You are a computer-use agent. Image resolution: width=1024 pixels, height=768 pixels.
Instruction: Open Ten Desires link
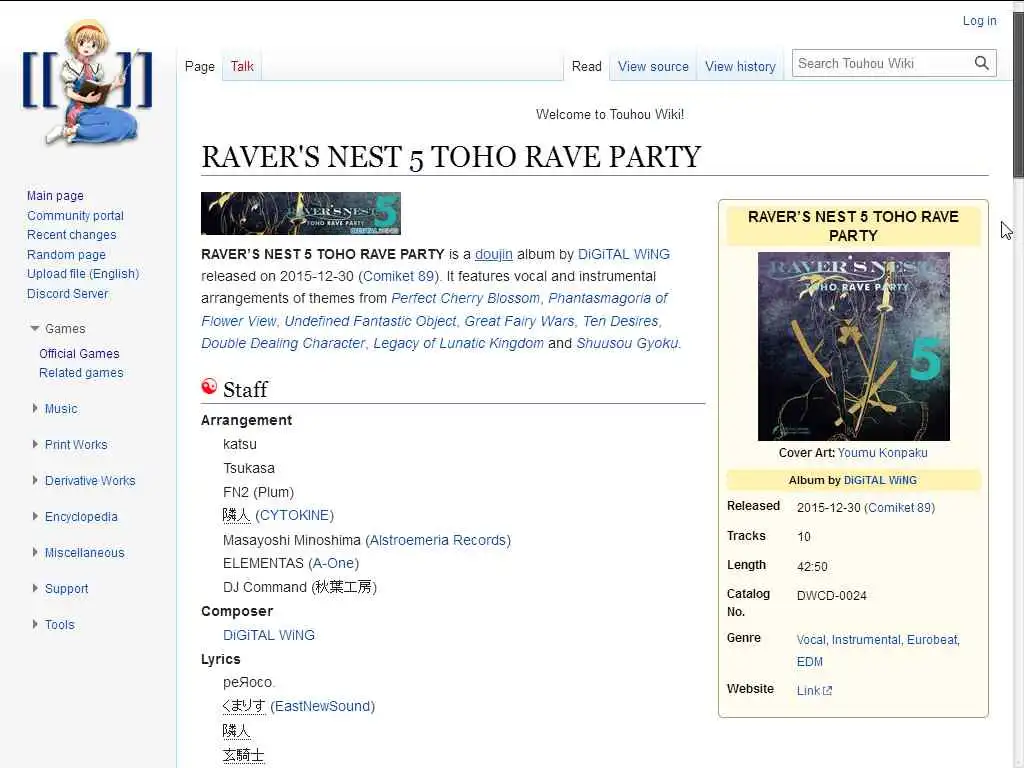620,321
